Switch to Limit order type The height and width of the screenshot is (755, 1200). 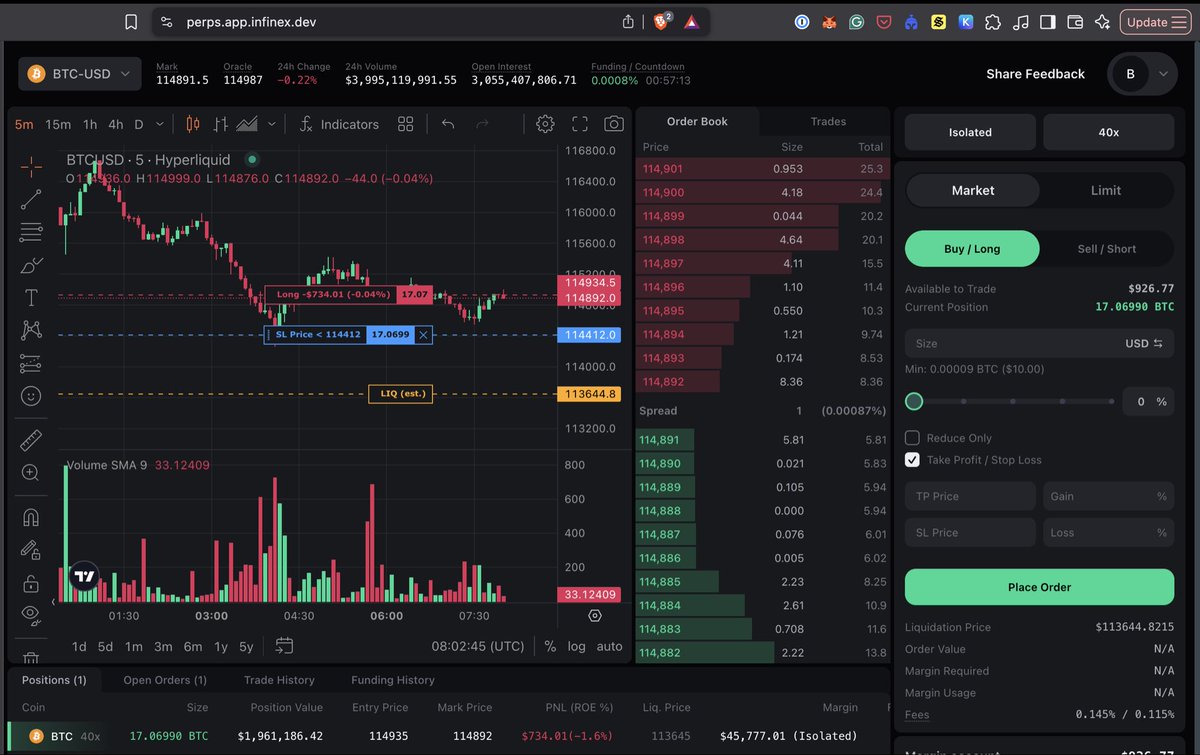tap(1106, 190)
